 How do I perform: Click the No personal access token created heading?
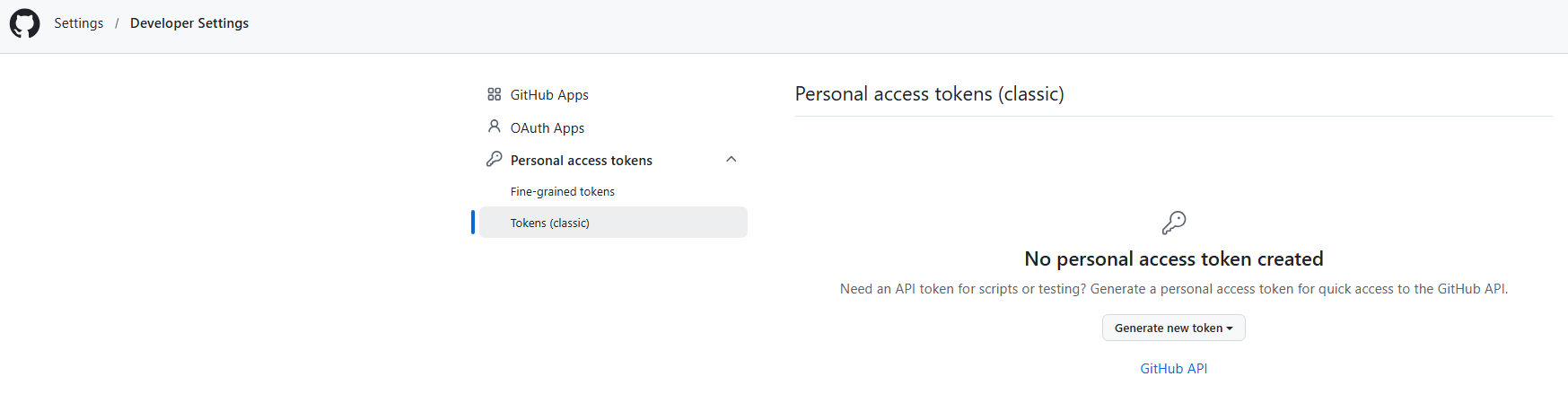click(1173, 258)
